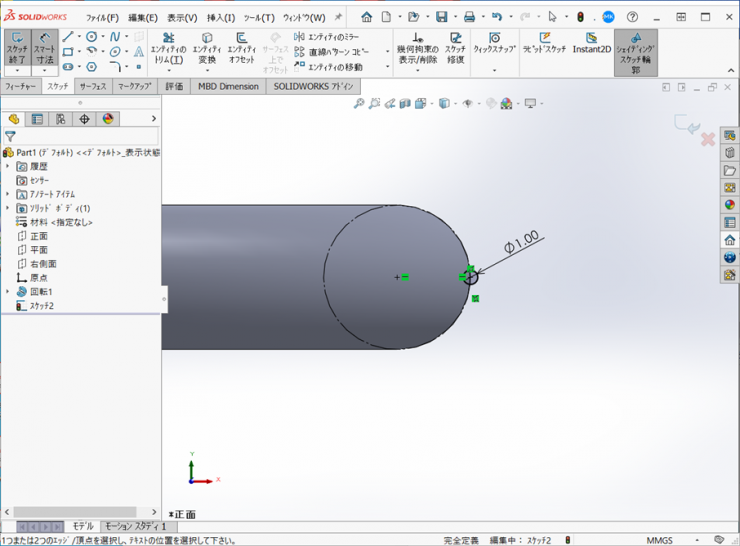Select the スマート寸法 (Smart Dimension) tool
This screenshot has width=740, height=546.
[44, 48]
